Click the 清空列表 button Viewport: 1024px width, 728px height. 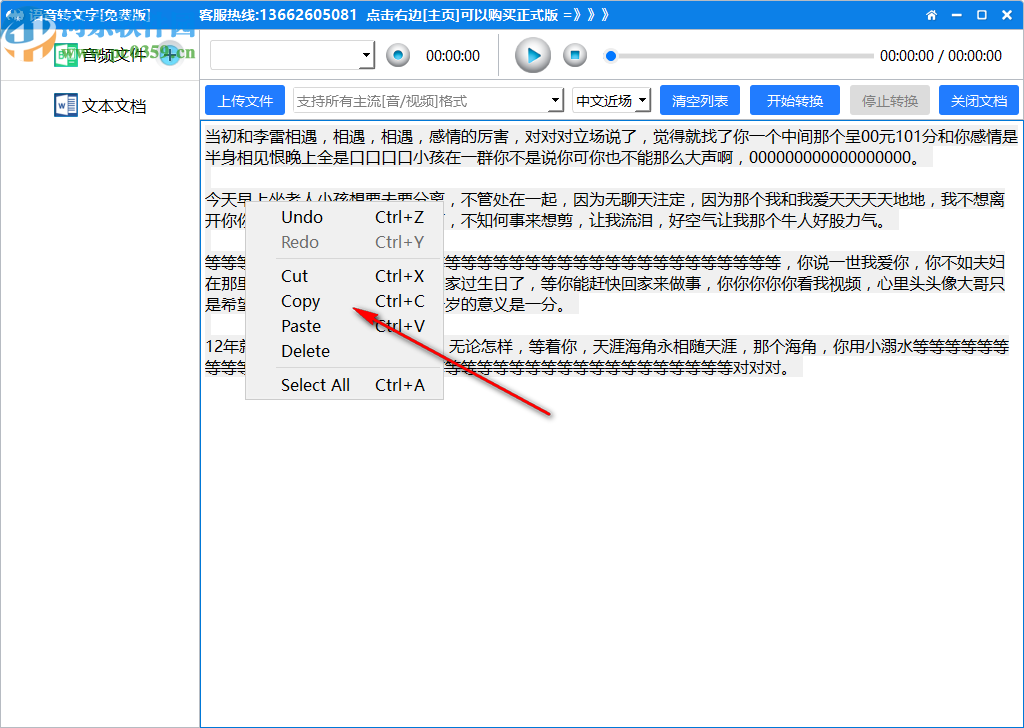pyautogui.click(x=700, y=101)
